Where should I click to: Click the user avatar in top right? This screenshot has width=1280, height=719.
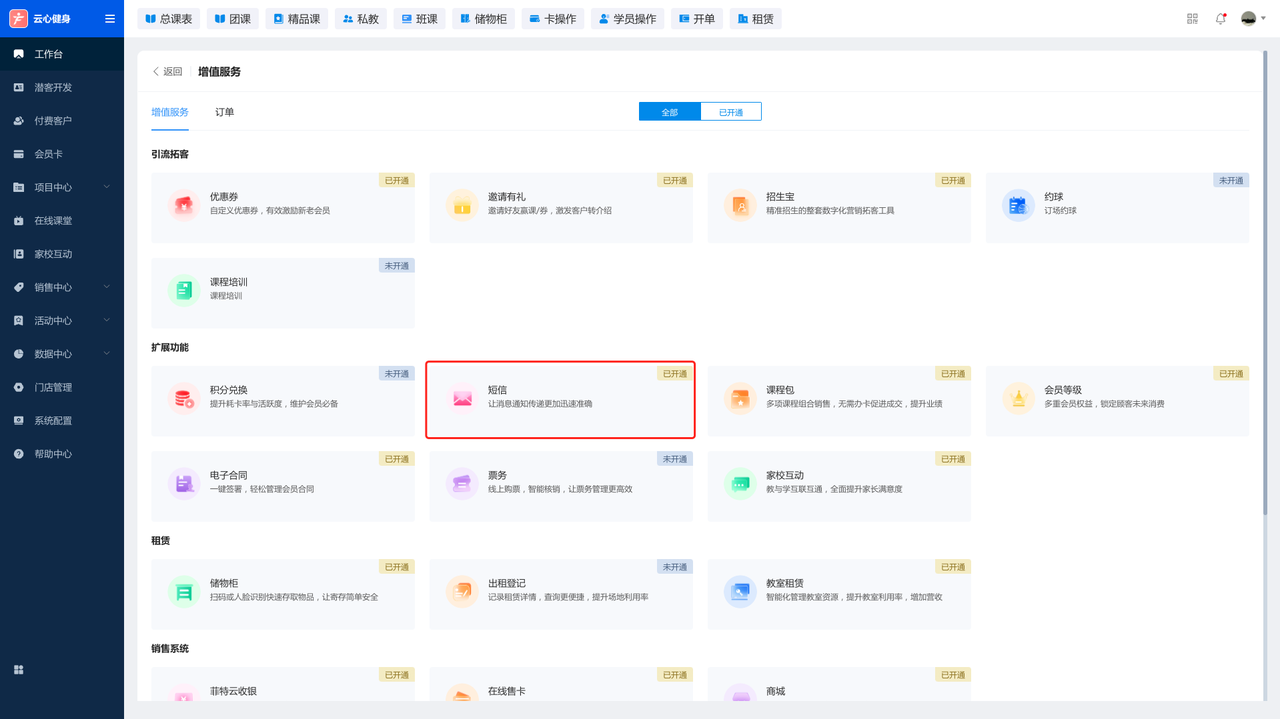pyautogui.click(x=1249, y=19)
